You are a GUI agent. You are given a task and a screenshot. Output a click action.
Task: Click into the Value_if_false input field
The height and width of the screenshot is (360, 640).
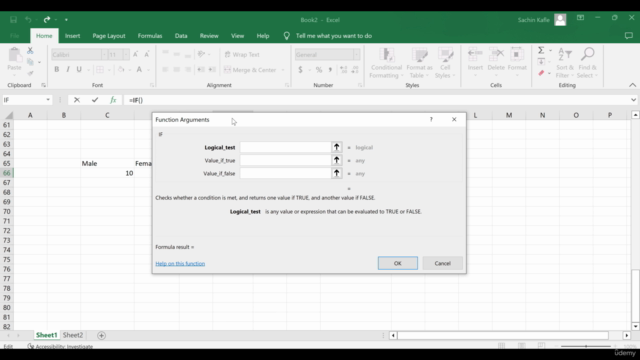285,173
